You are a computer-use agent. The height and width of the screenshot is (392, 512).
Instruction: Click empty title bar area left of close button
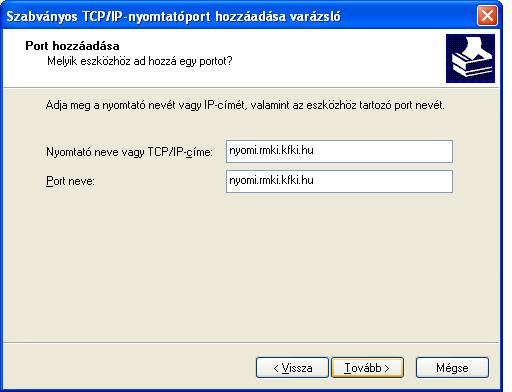coord(407,16)
